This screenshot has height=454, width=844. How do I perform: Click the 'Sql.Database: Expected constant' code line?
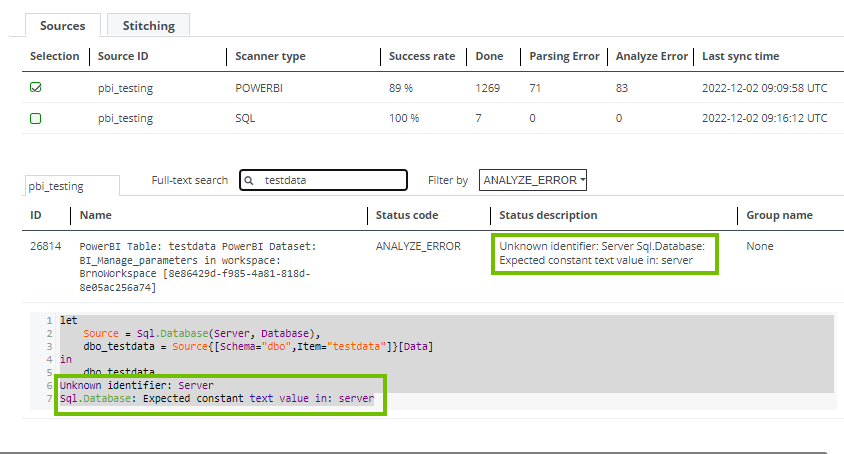(217, 399)
